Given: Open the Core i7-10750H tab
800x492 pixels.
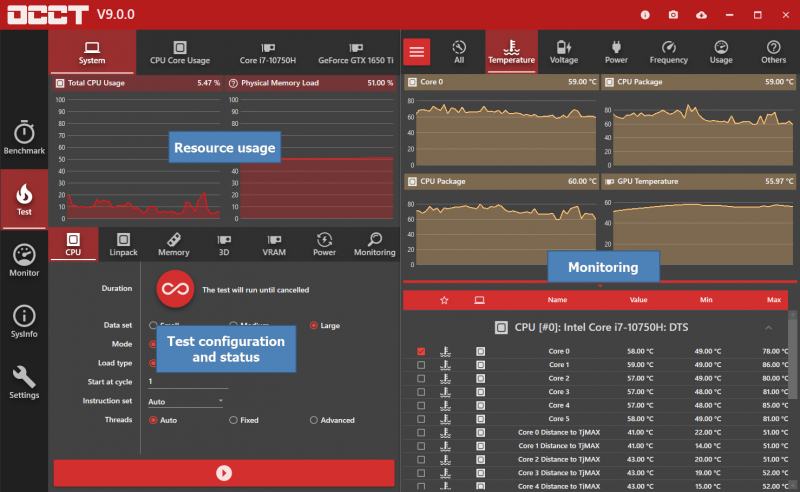Looking at the screenshot, I should coord(268,52).
